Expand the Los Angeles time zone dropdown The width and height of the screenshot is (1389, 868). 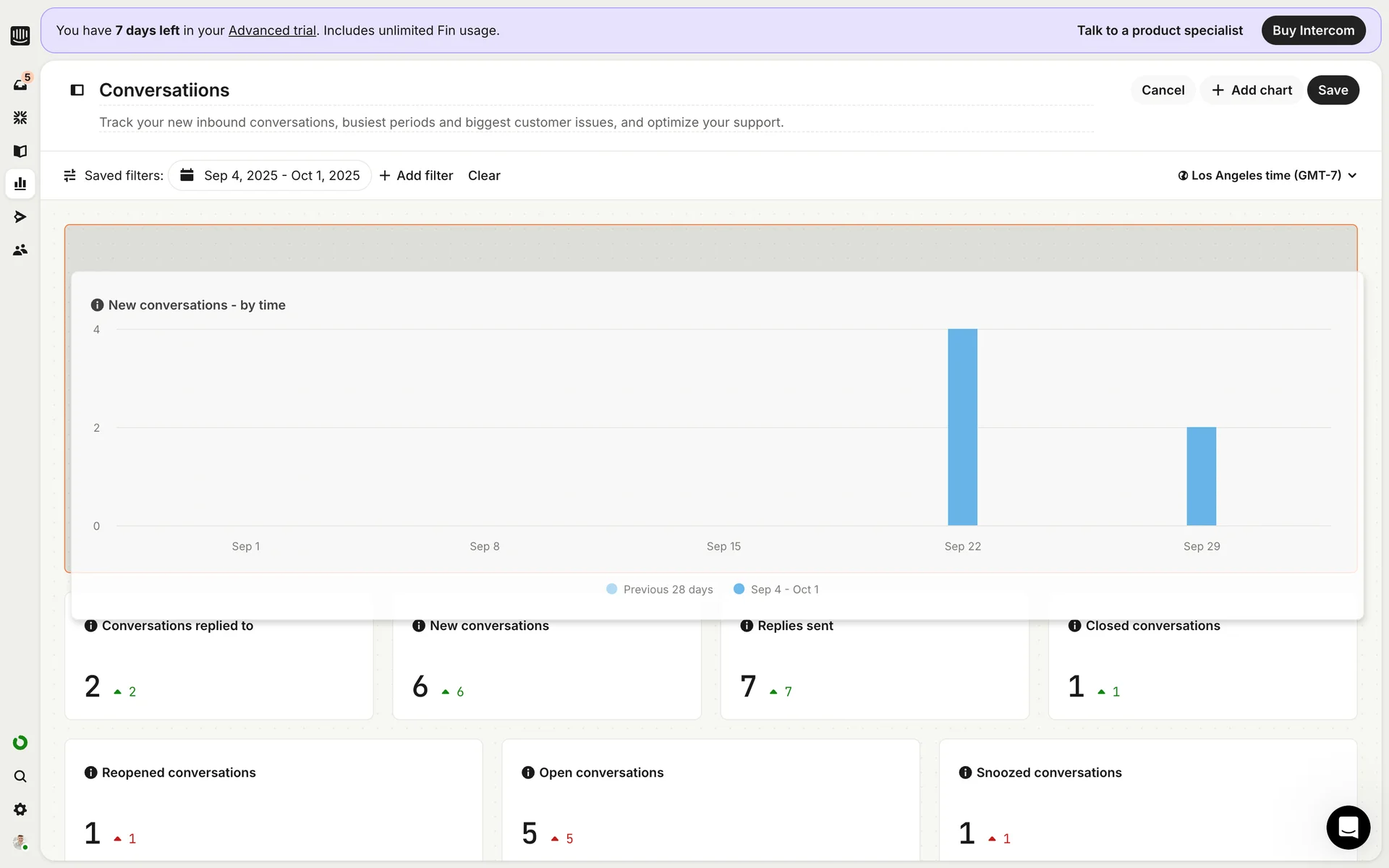pyautogui.click(x=1266, y=176)
